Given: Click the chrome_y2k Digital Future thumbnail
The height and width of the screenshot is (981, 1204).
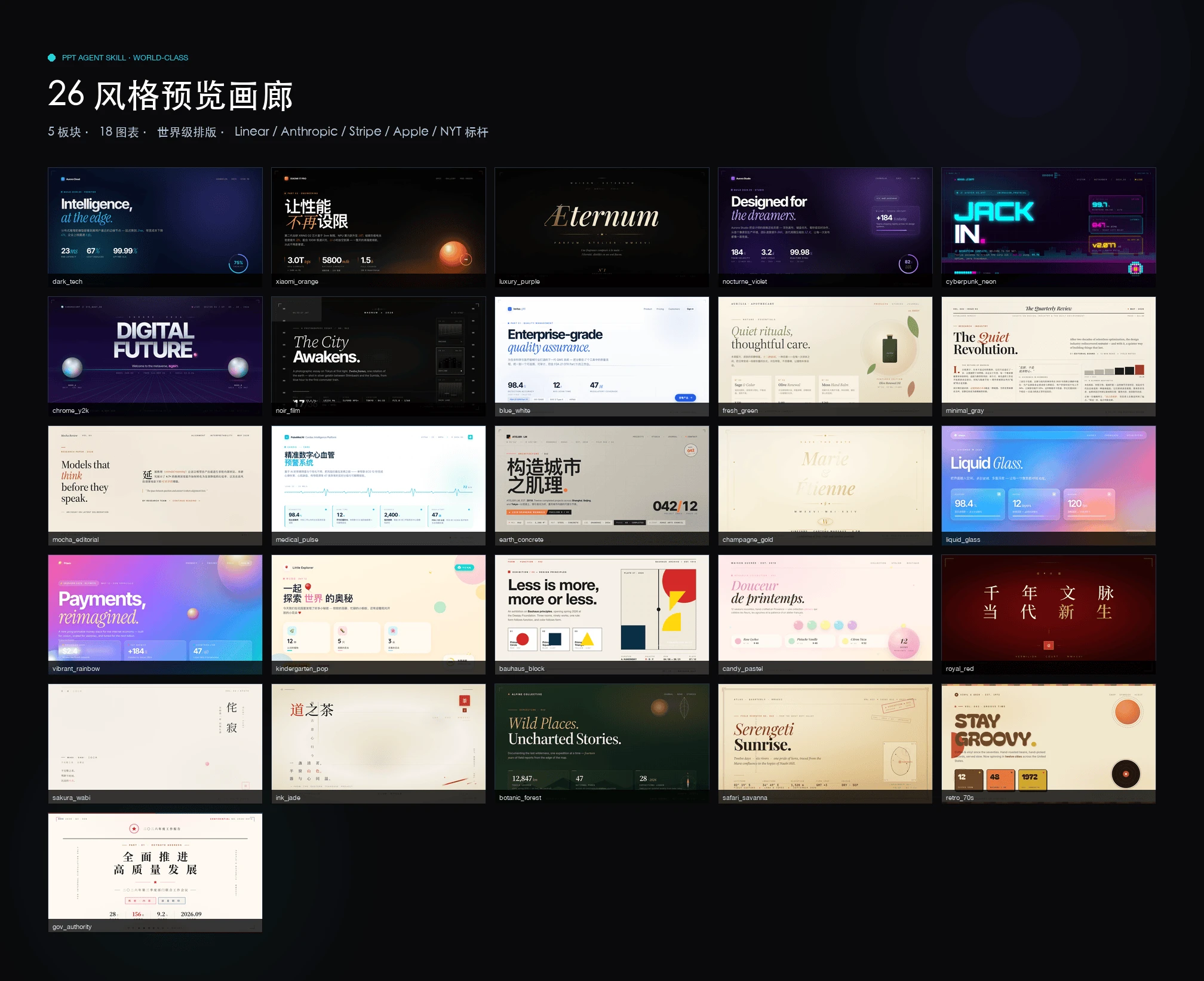Looking at the screenshot, I should tap(155, 356).
